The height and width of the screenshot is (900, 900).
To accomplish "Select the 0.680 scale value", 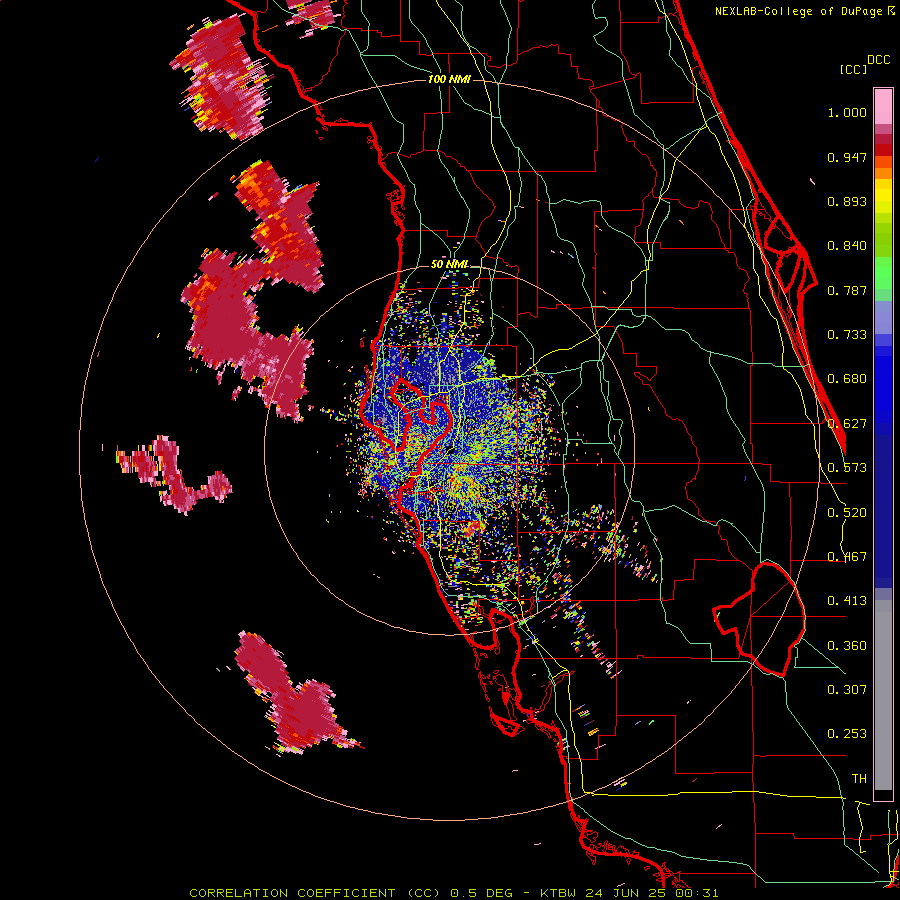I will pyautogui.click(x=847, y=379).
